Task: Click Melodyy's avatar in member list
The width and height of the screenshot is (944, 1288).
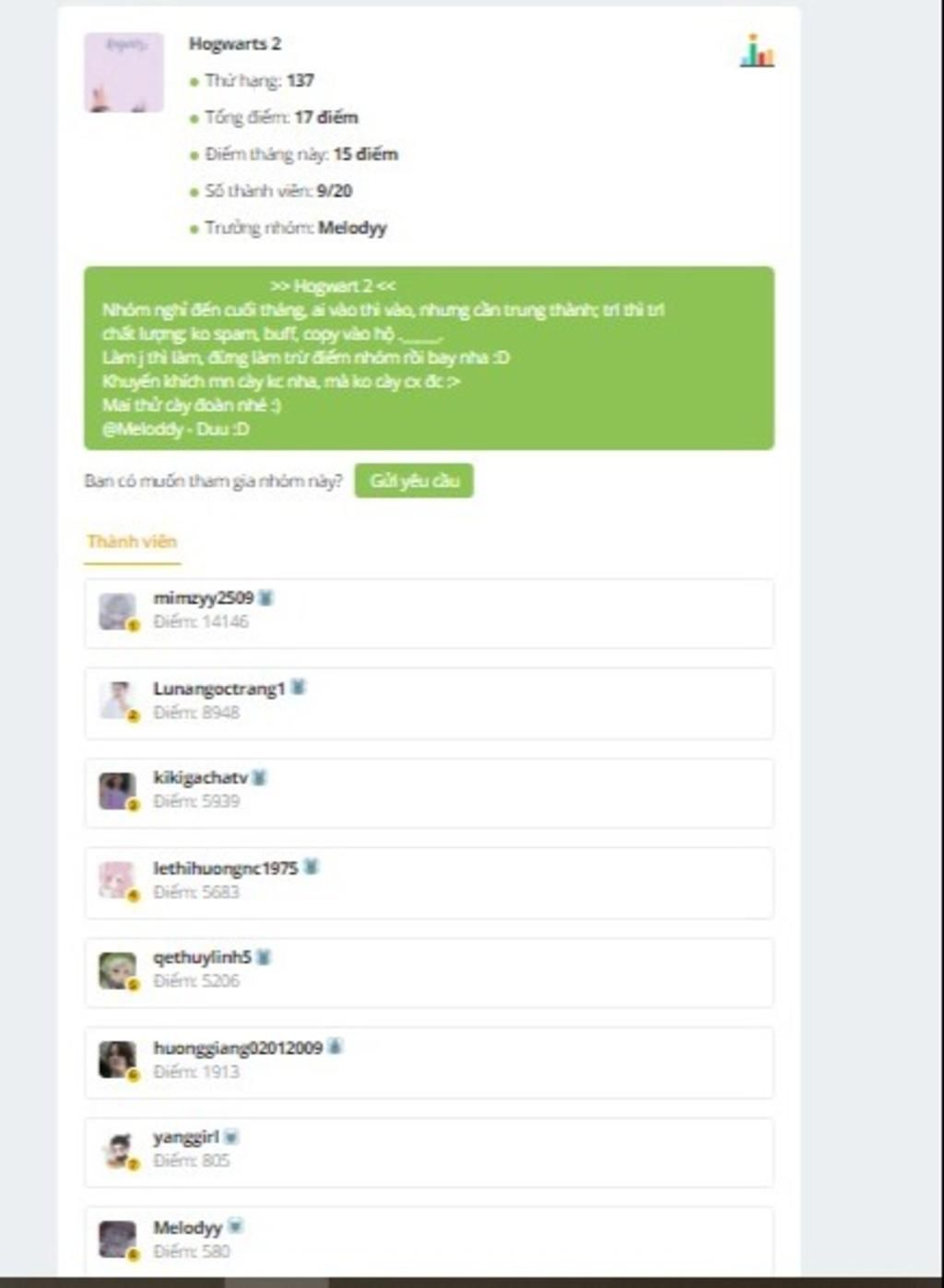Action: point(117,1240)
